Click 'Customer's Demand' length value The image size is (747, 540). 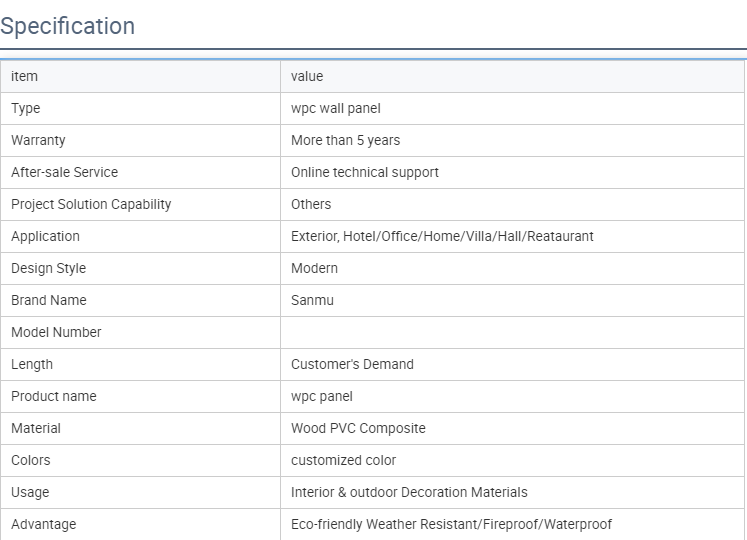tap(352, 364)
